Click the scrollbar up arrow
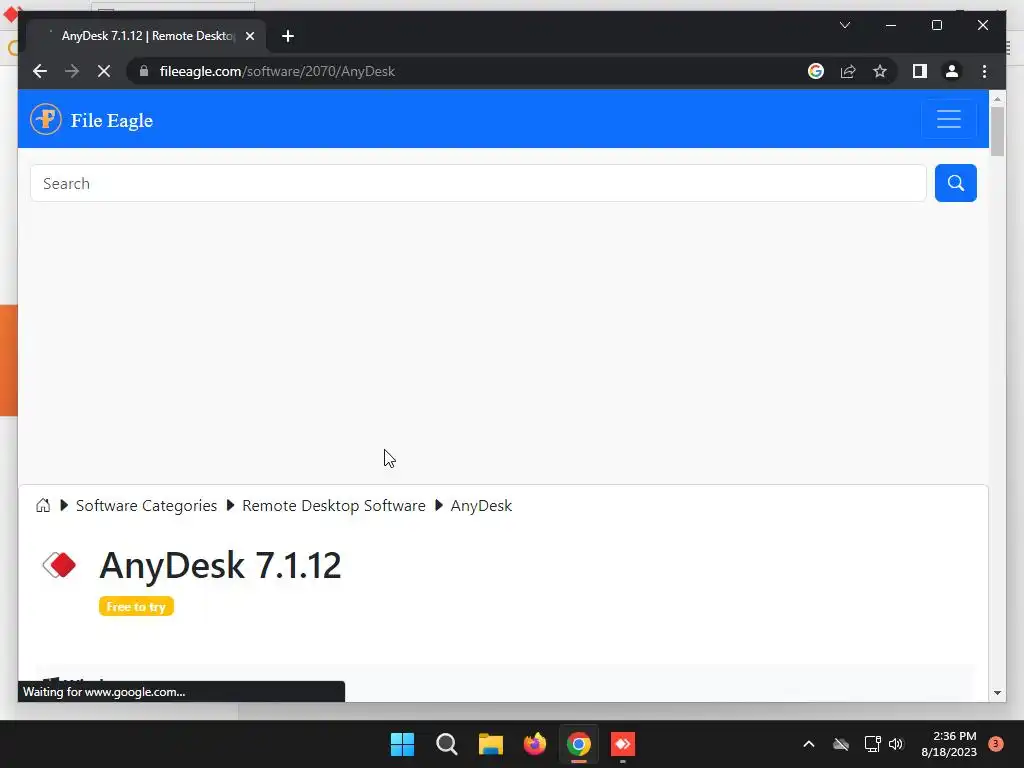 pyautogui.click(x=997, y=99)
